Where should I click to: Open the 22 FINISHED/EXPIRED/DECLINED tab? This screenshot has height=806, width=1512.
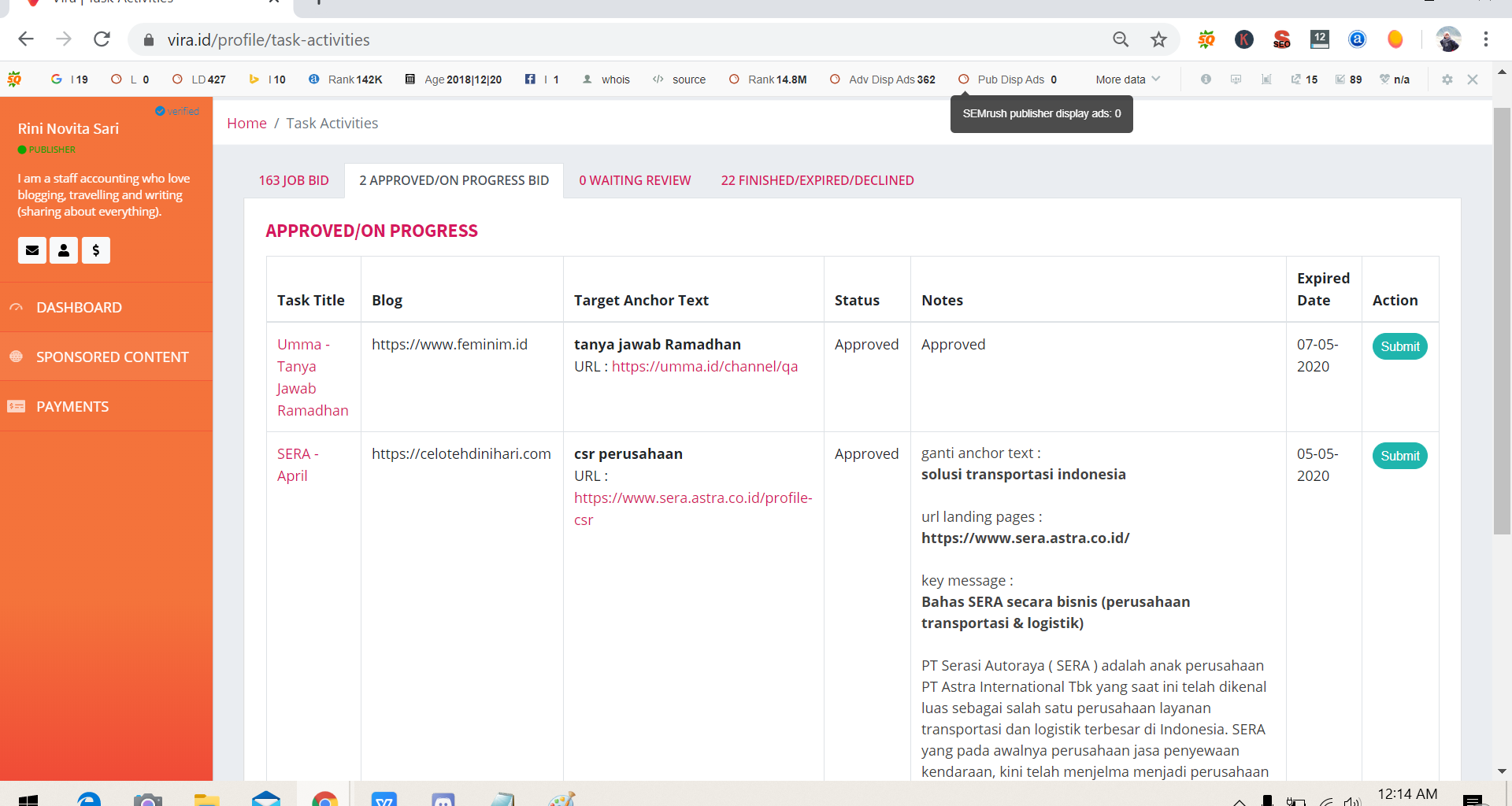[817, 180]
